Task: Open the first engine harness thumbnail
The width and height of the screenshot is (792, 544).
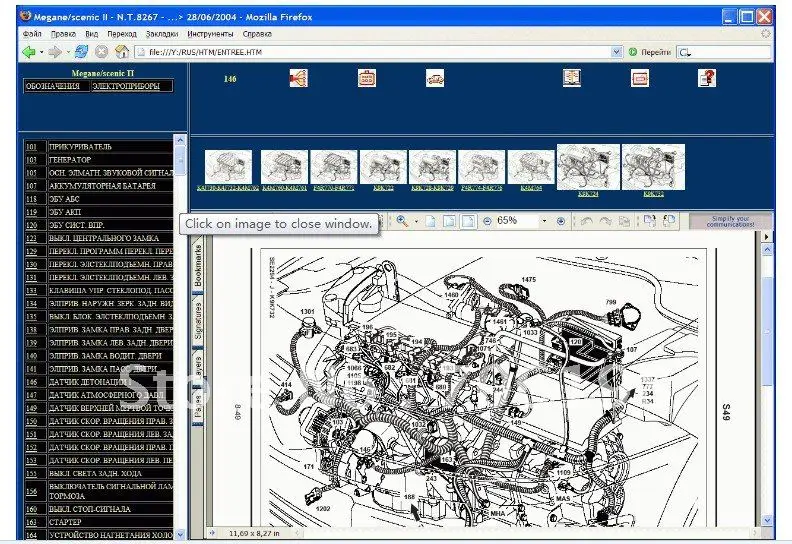Action: pyautogui.click(x=228, y=167)
